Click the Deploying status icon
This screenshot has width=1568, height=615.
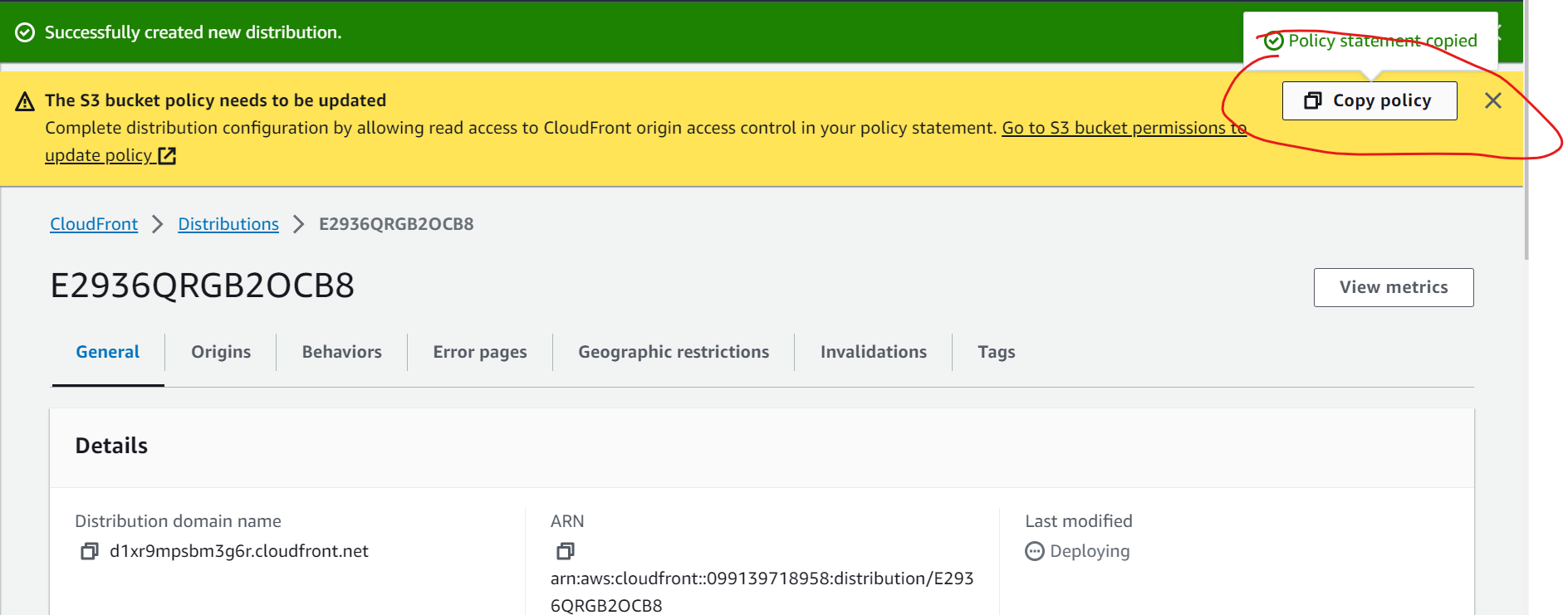click(1034, 551)
